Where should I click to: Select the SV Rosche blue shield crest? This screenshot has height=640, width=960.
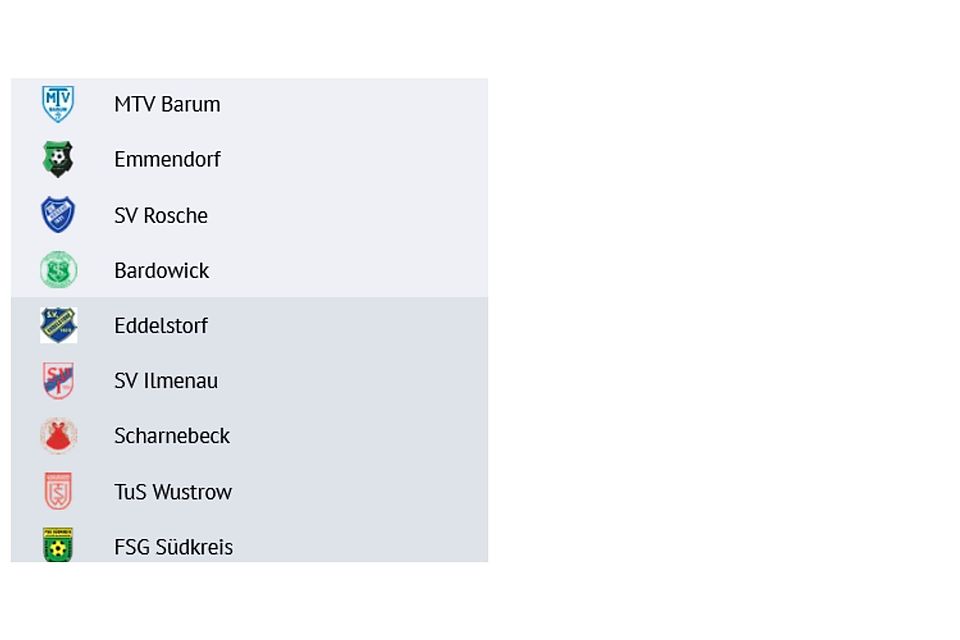(x=58, y=215)
